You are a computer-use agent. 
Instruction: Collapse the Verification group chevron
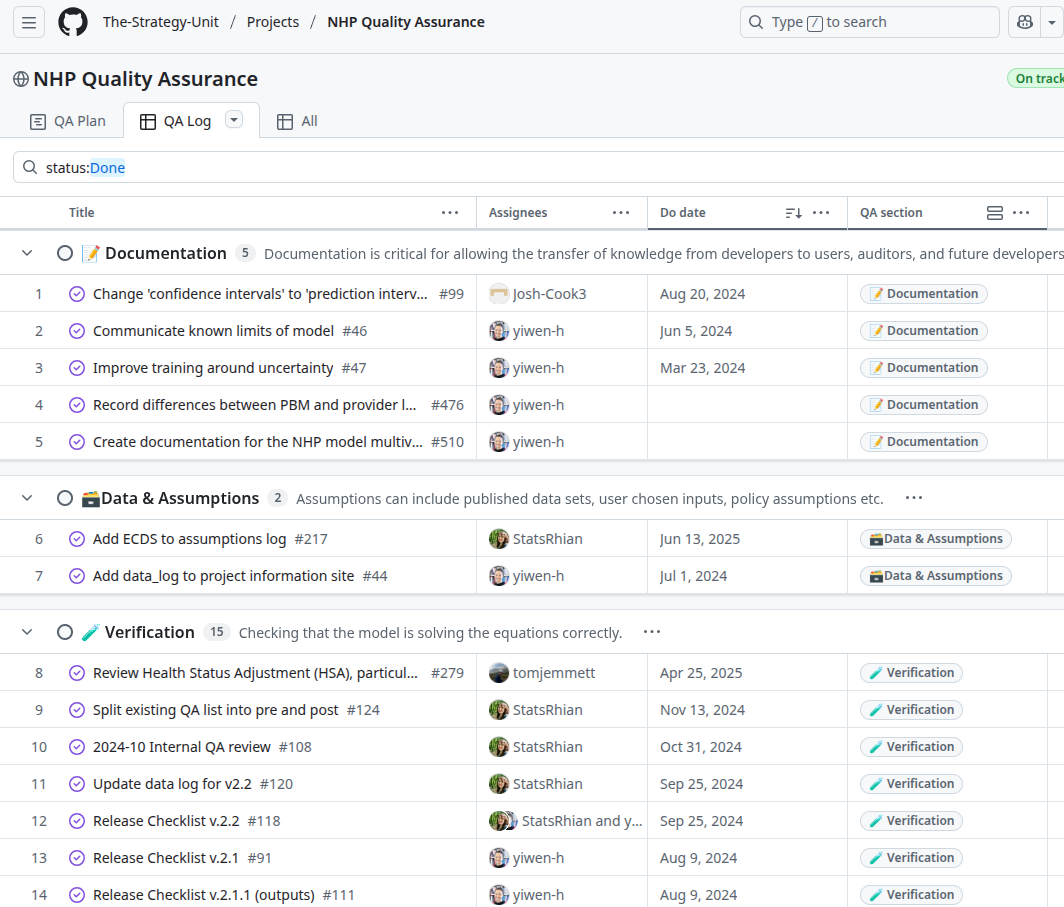tap(28, 632)
